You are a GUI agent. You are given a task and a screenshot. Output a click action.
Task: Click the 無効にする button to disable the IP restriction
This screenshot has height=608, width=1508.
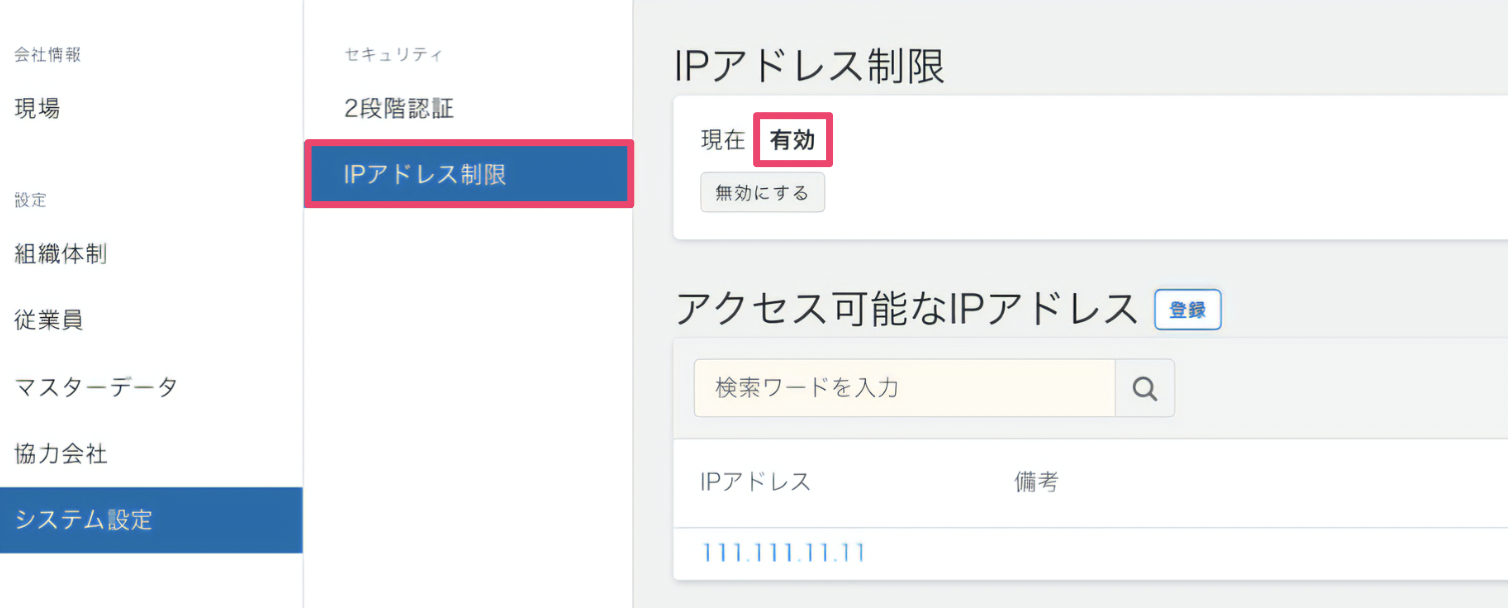click(762, 193)
